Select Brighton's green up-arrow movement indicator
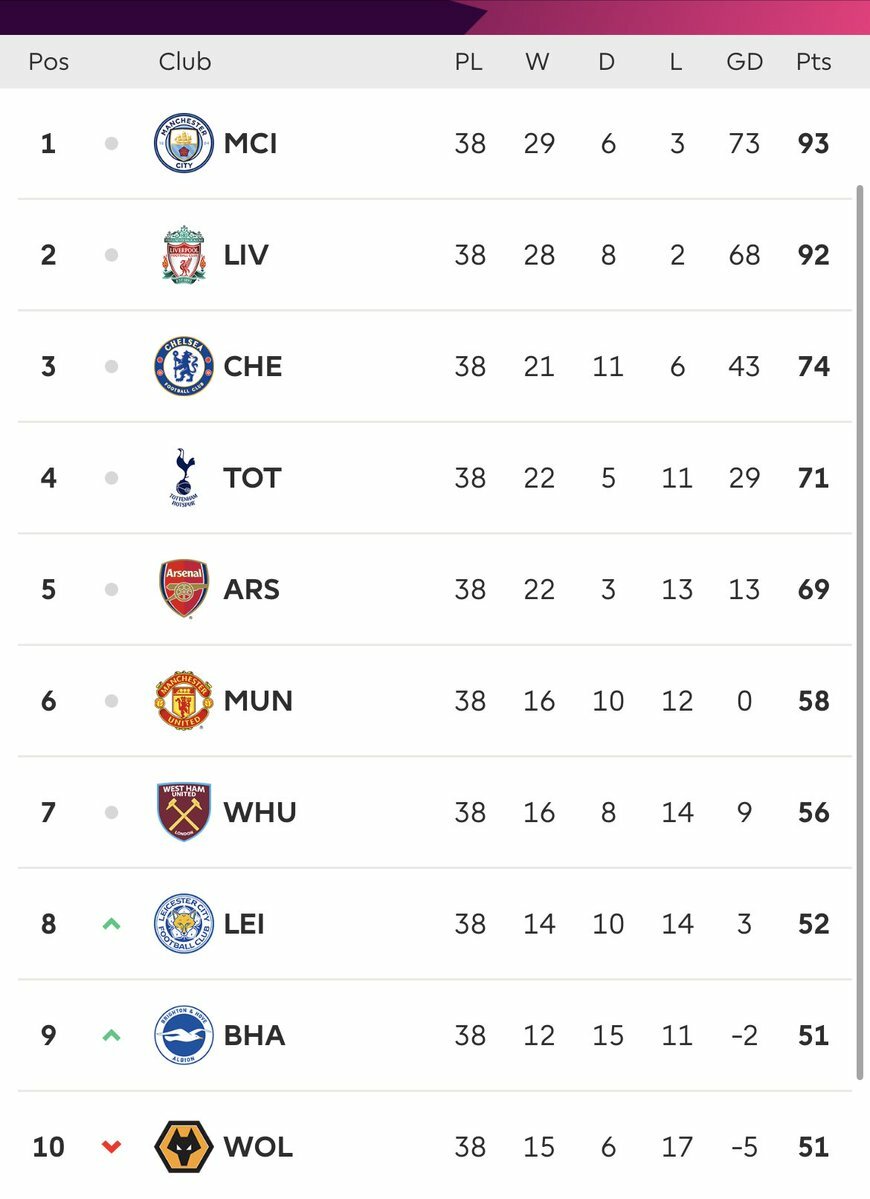Image resolution: width=870 pixels, height=1199 pixels. [x=112, y=1035]
